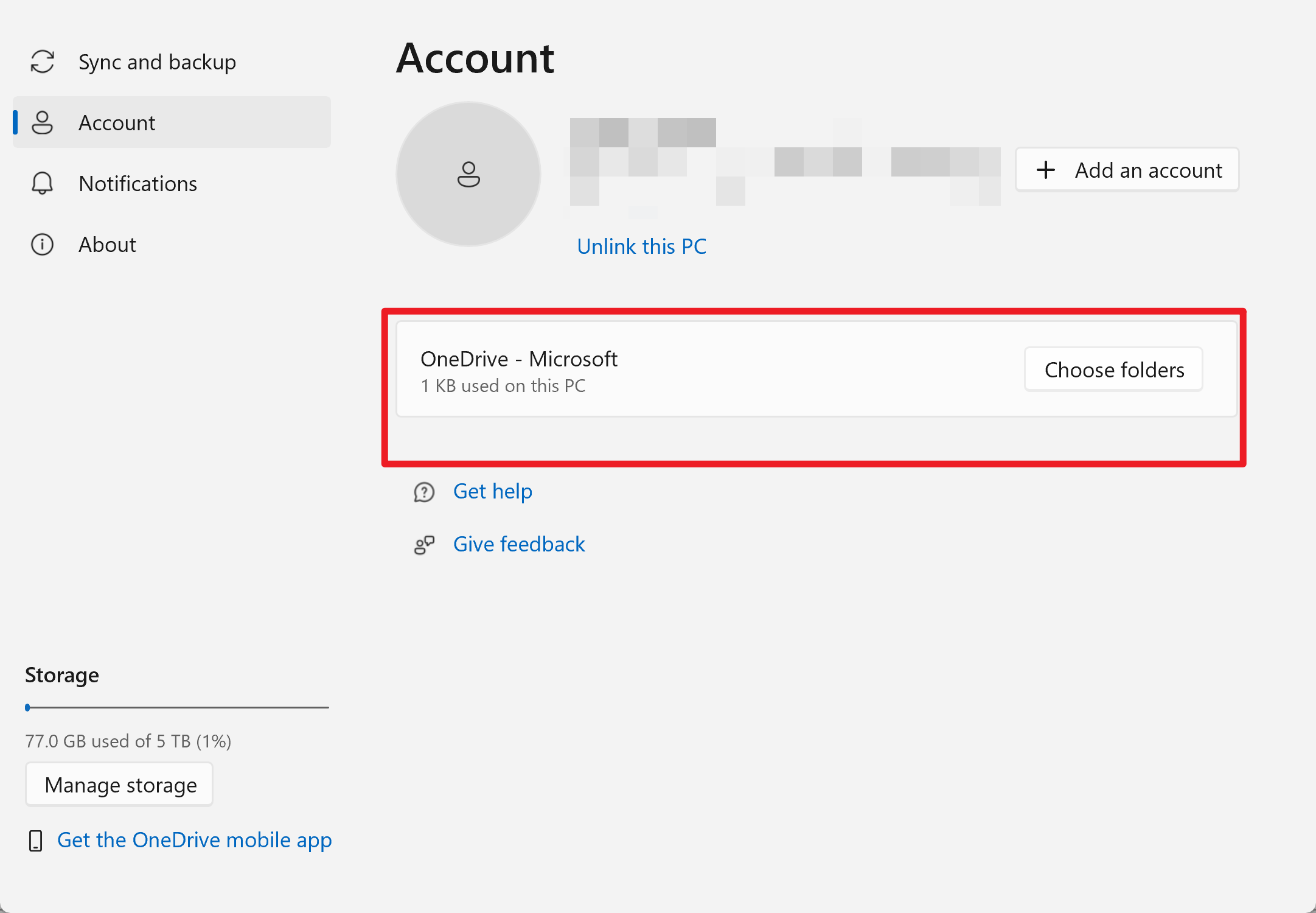Click the Manage storage button
1316x913 pixels.
(x=119, y=785)
